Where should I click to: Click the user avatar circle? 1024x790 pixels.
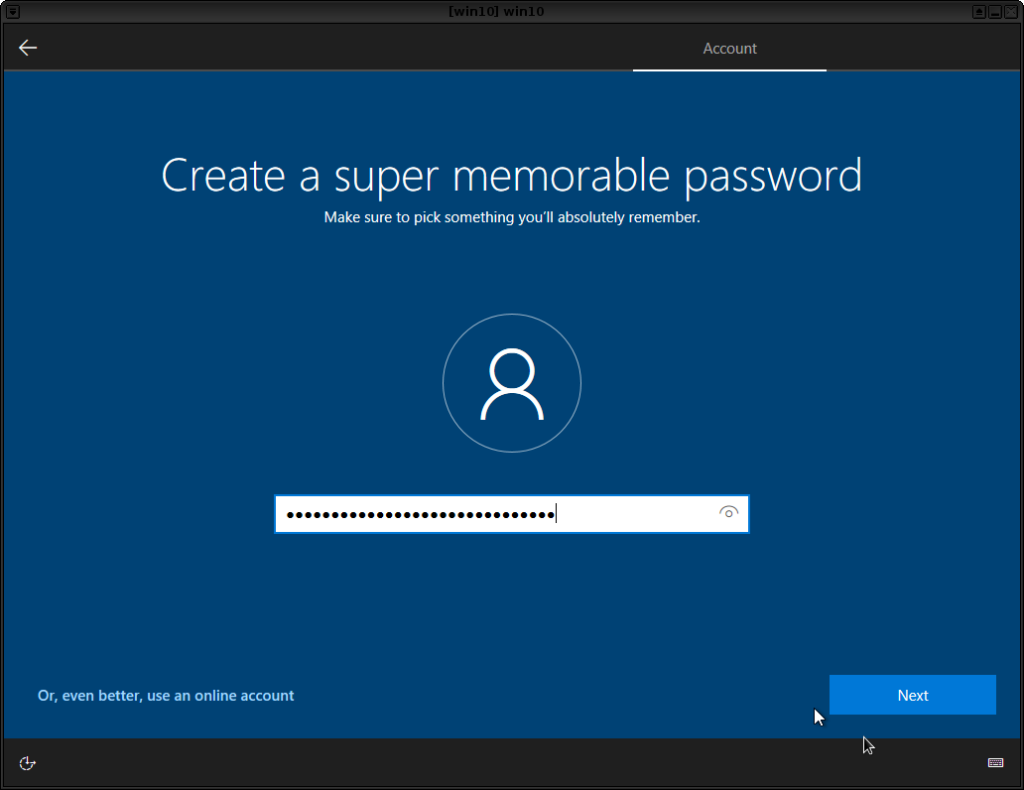512,383
